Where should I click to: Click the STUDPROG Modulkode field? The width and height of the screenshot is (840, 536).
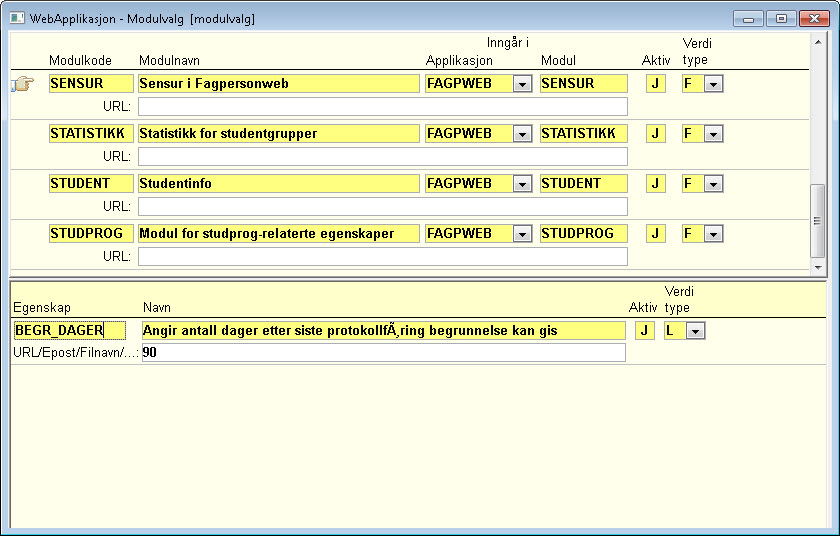pyautogui.click(x=91, y=233)
